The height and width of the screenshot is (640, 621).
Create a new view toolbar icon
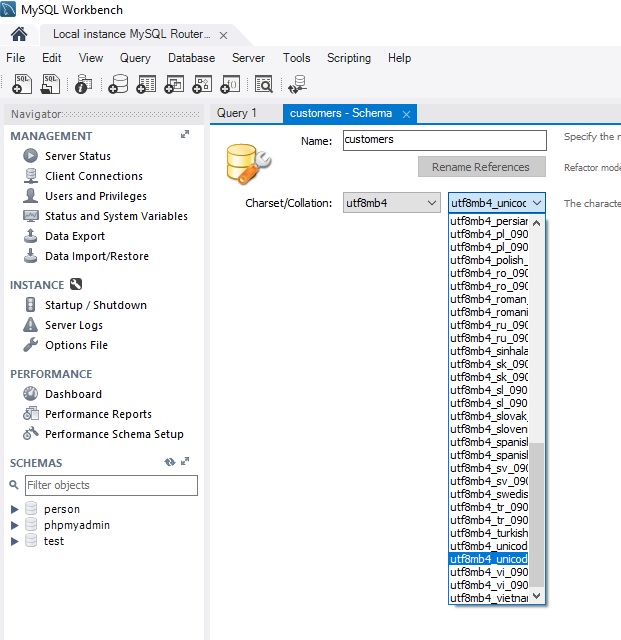(x=174, y=84)
